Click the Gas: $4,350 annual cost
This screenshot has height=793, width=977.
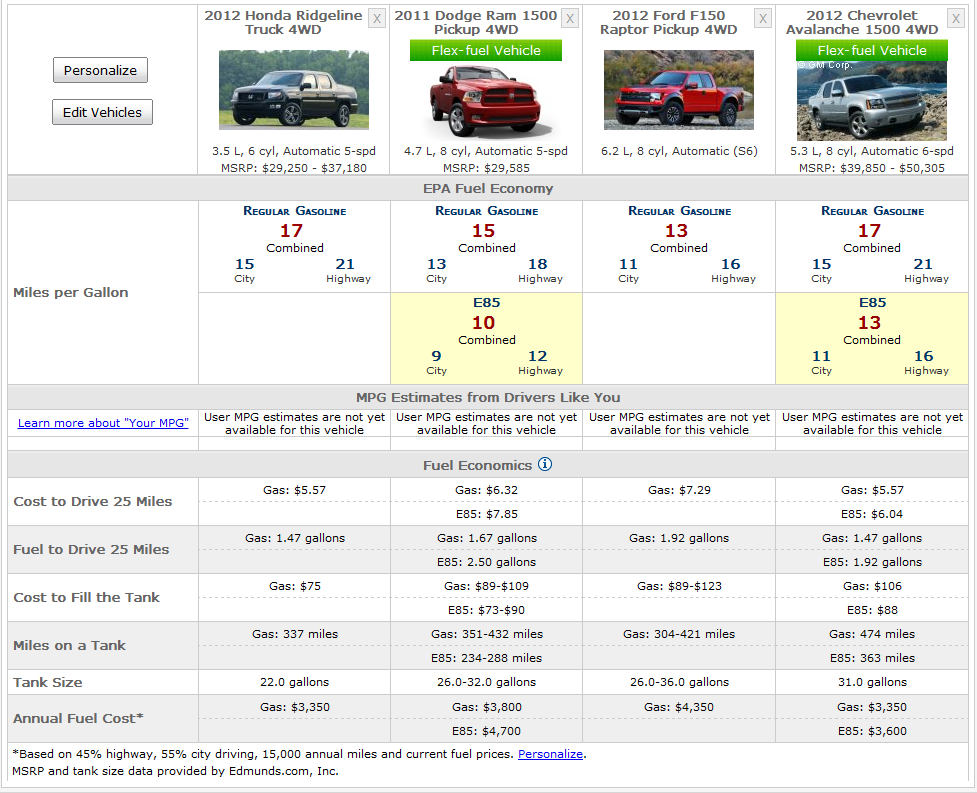(679, 707)
